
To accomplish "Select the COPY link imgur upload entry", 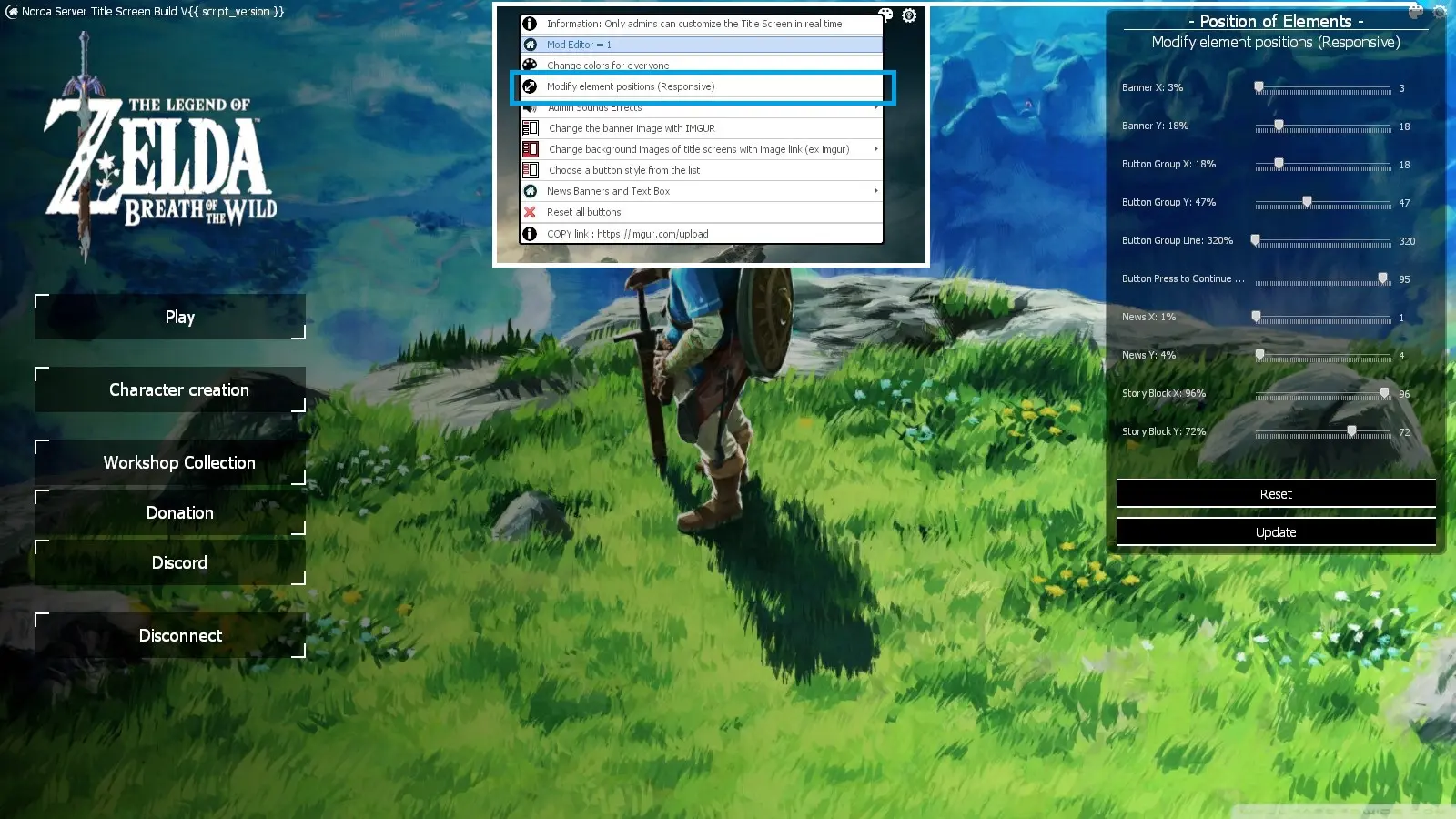I will click(627, 234).
